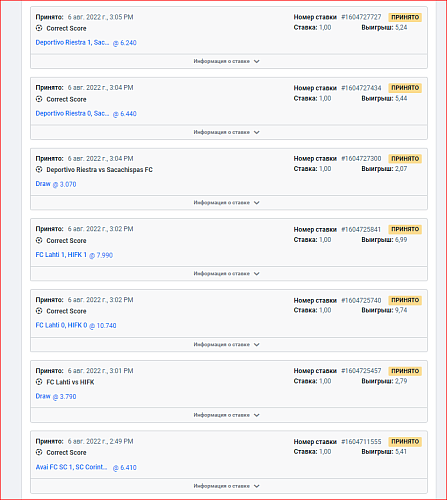Click the ПРИНЯТО badge on bet #1604727300

(405, 159)
